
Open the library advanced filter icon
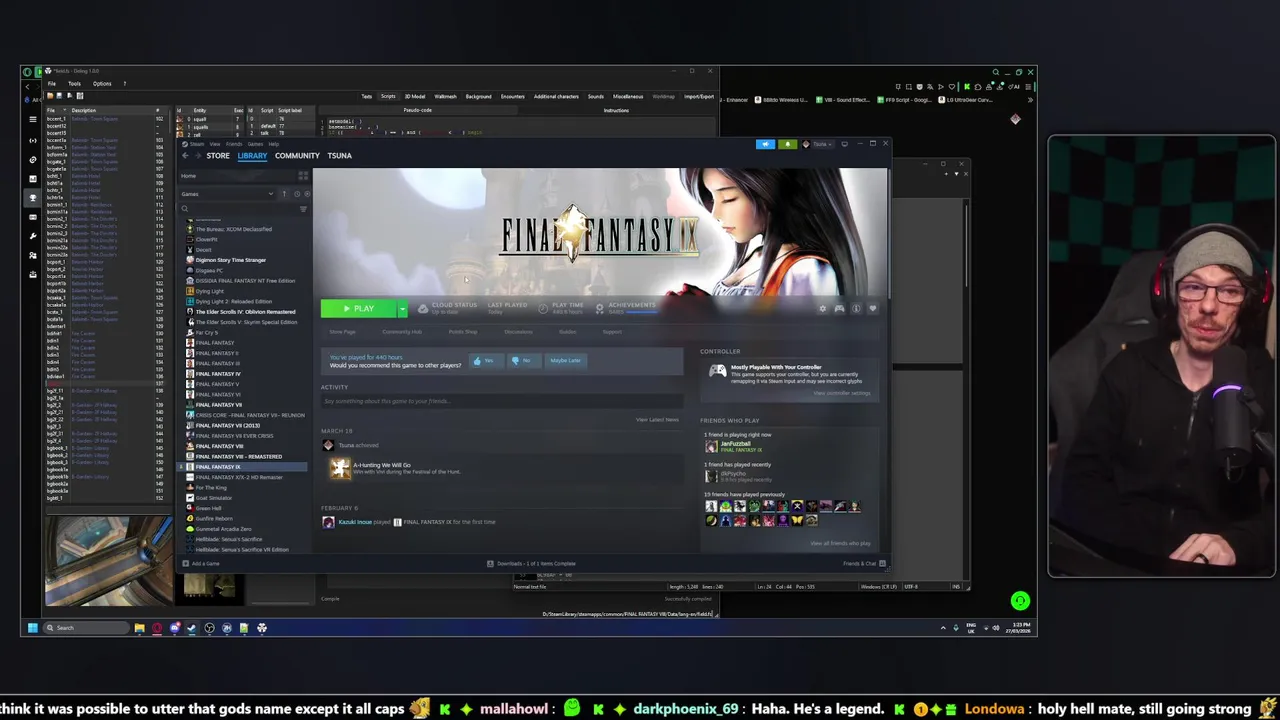(303, 209)
